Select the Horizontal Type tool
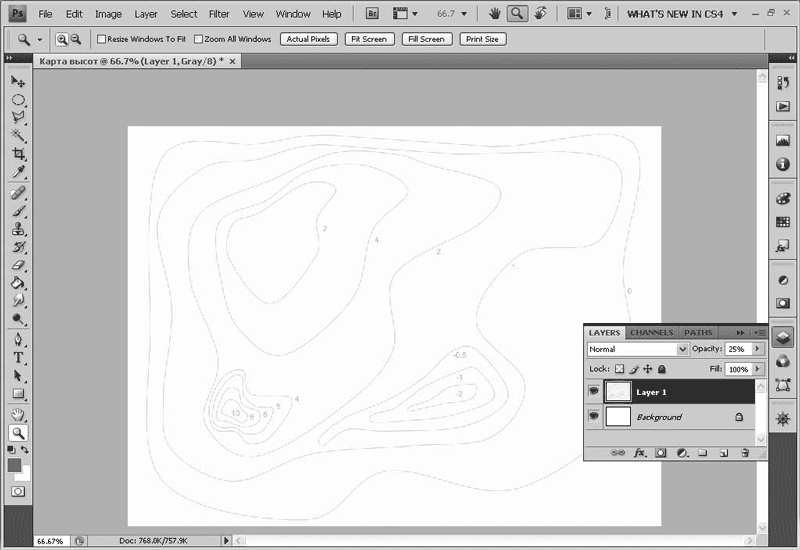 pyautogui.click(x=18, y=357)
